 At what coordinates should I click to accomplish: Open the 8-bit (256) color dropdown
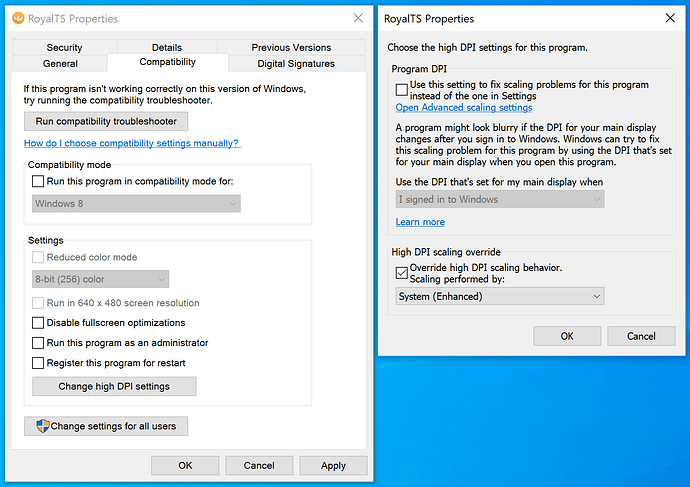click(x=99, y=279)
